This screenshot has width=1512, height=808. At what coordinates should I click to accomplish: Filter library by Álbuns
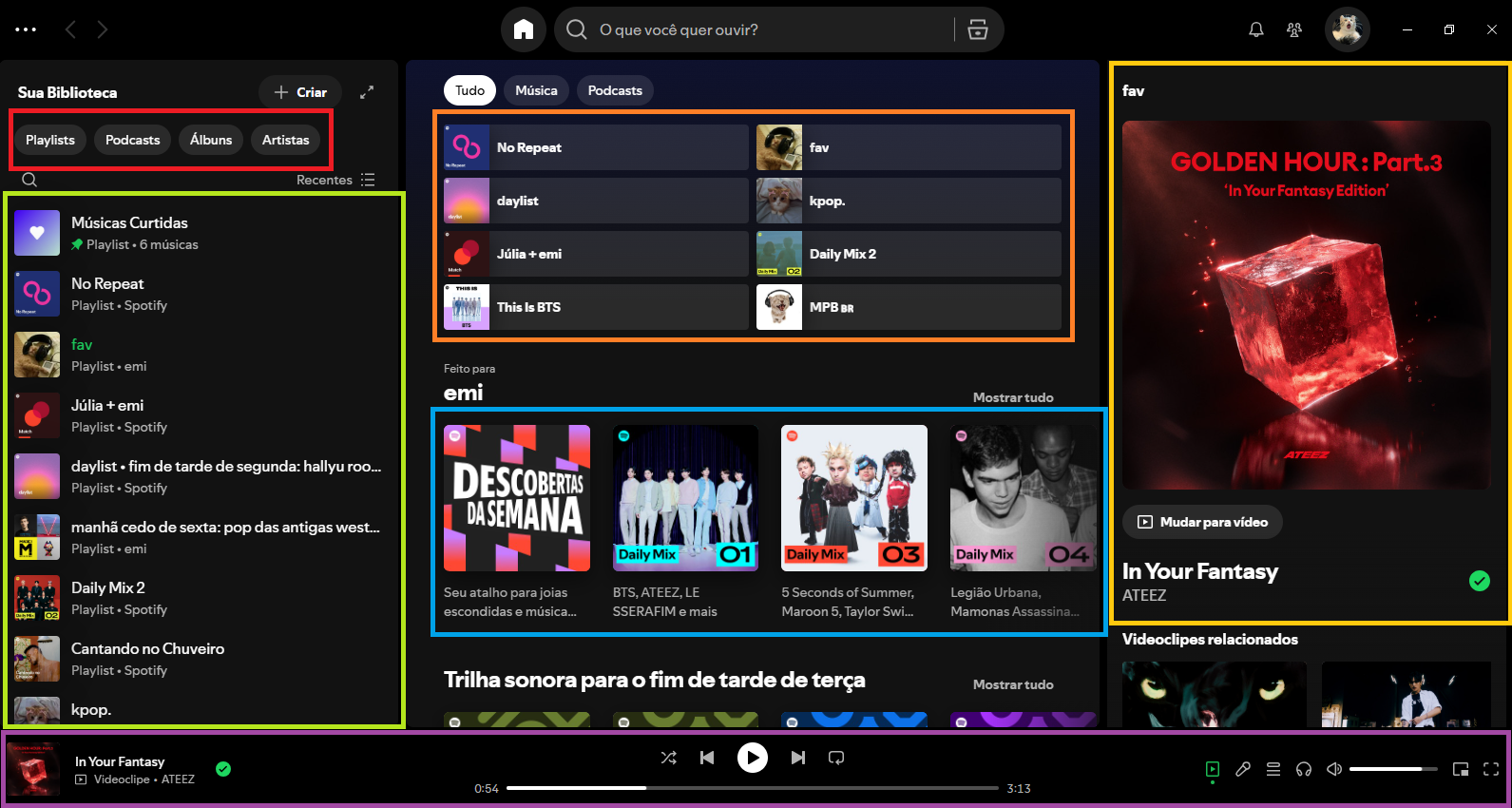tap(211, 140)
